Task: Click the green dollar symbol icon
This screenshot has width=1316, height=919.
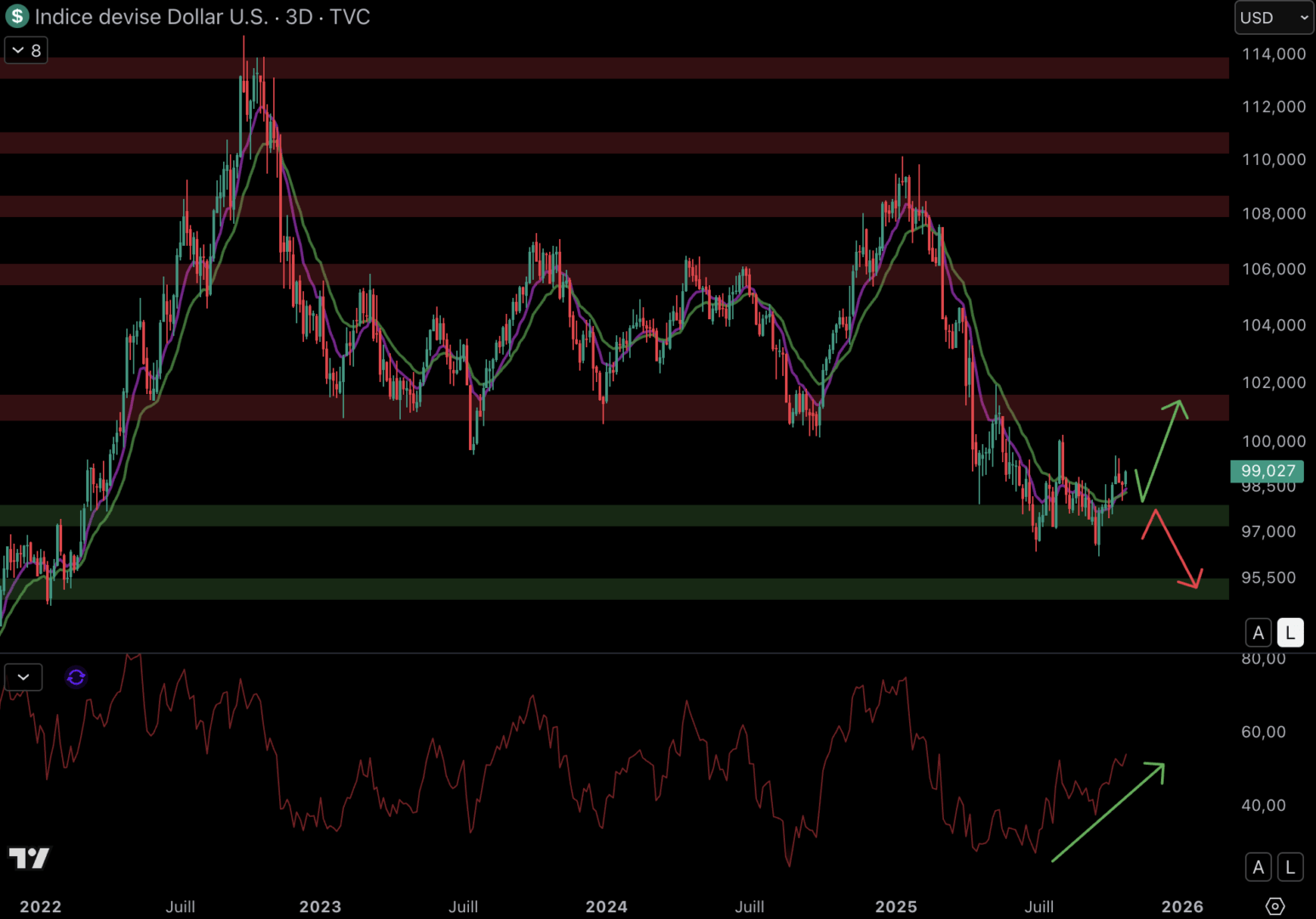Action: click(x=17, y=16)
